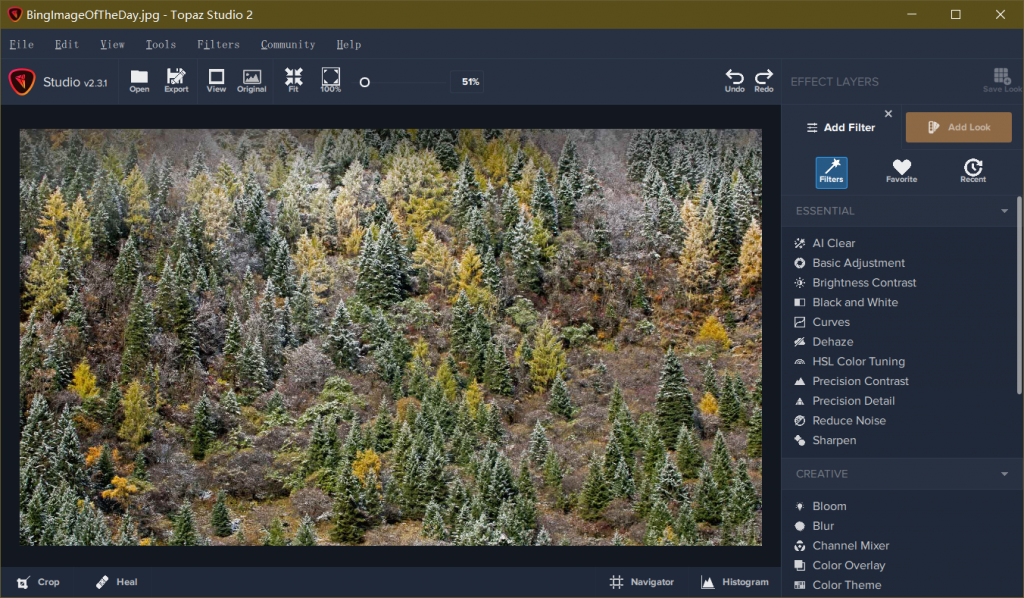Click the zoom slider handle
The height and width of the screenshot is (598, 1024).
click(365, 82)
